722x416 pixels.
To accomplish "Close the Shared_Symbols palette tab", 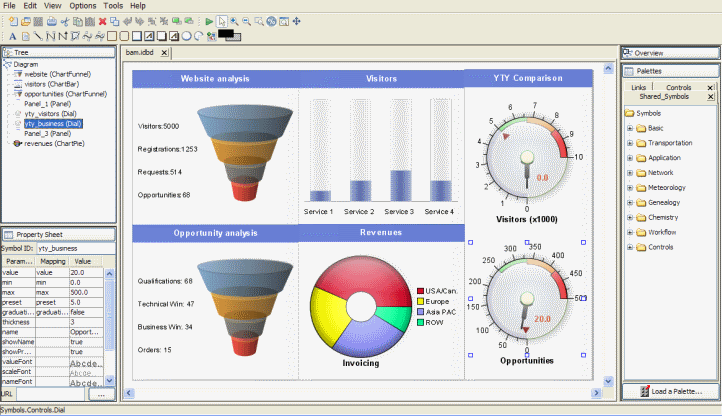I will click(711, 97).
